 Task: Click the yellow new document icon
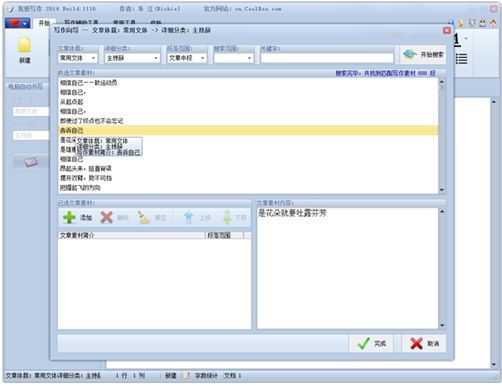click(24, 45)
